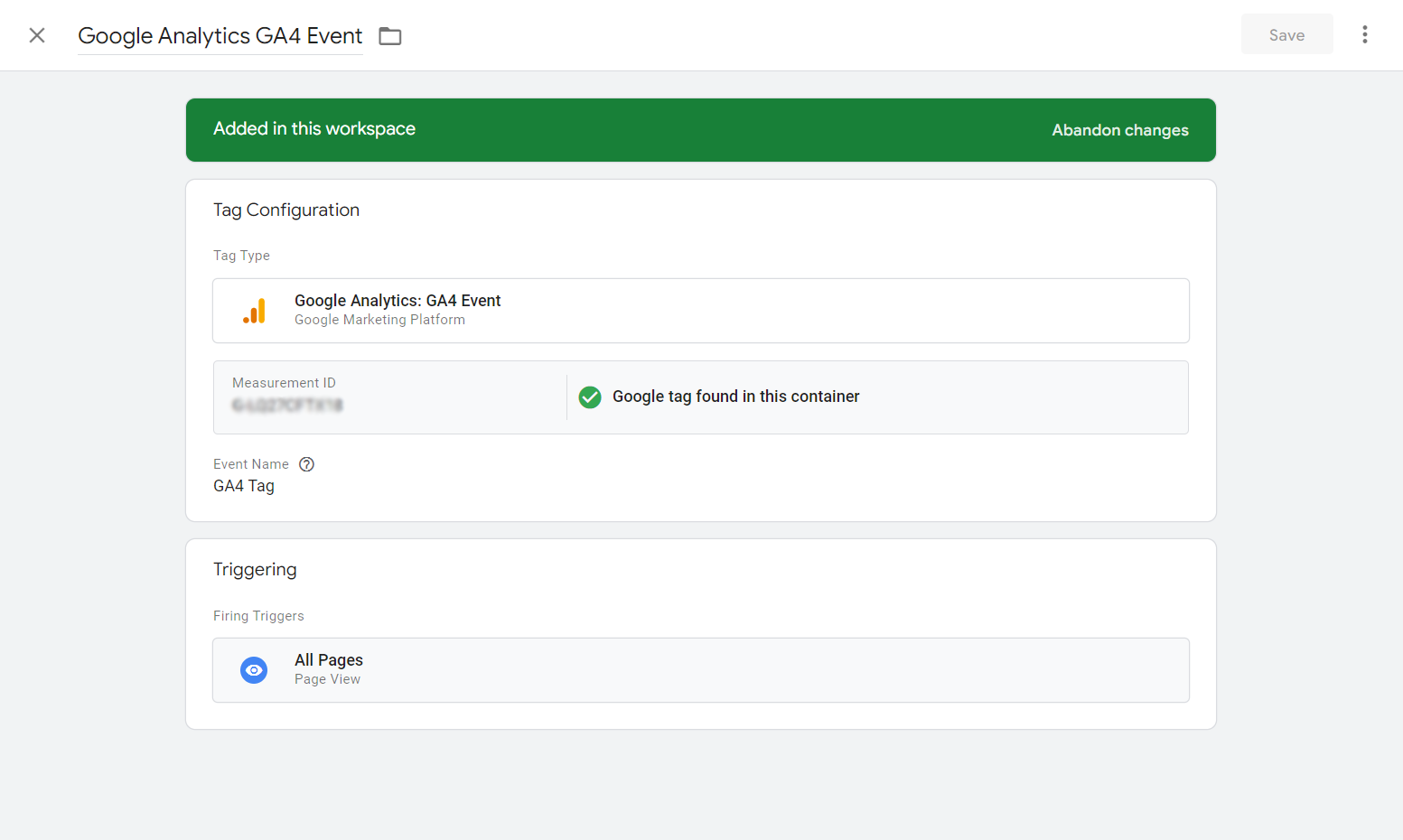Click the blurred Measurement ID value
Image resolution: width=1403 pixels, height=840 pixels.
287,406
